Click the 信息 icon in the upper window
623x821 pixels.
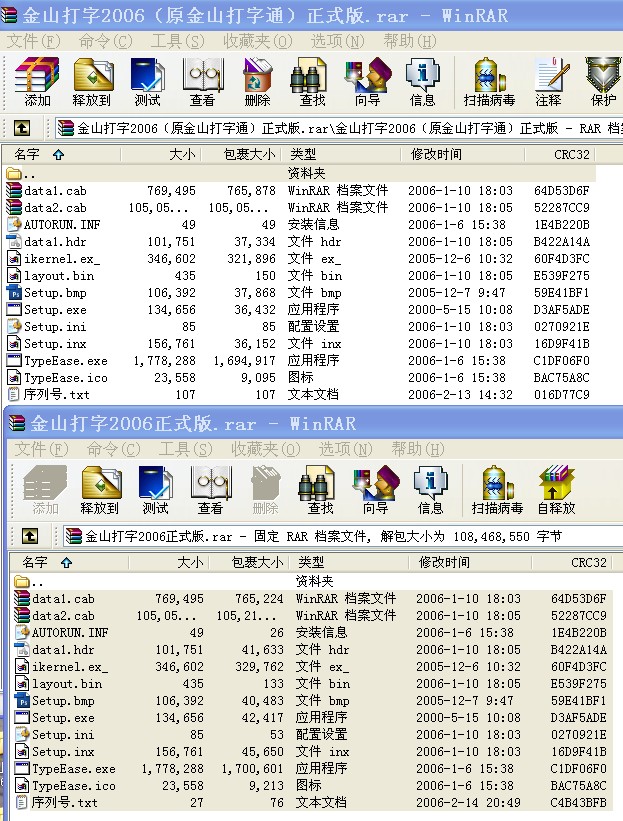[422, 82]
